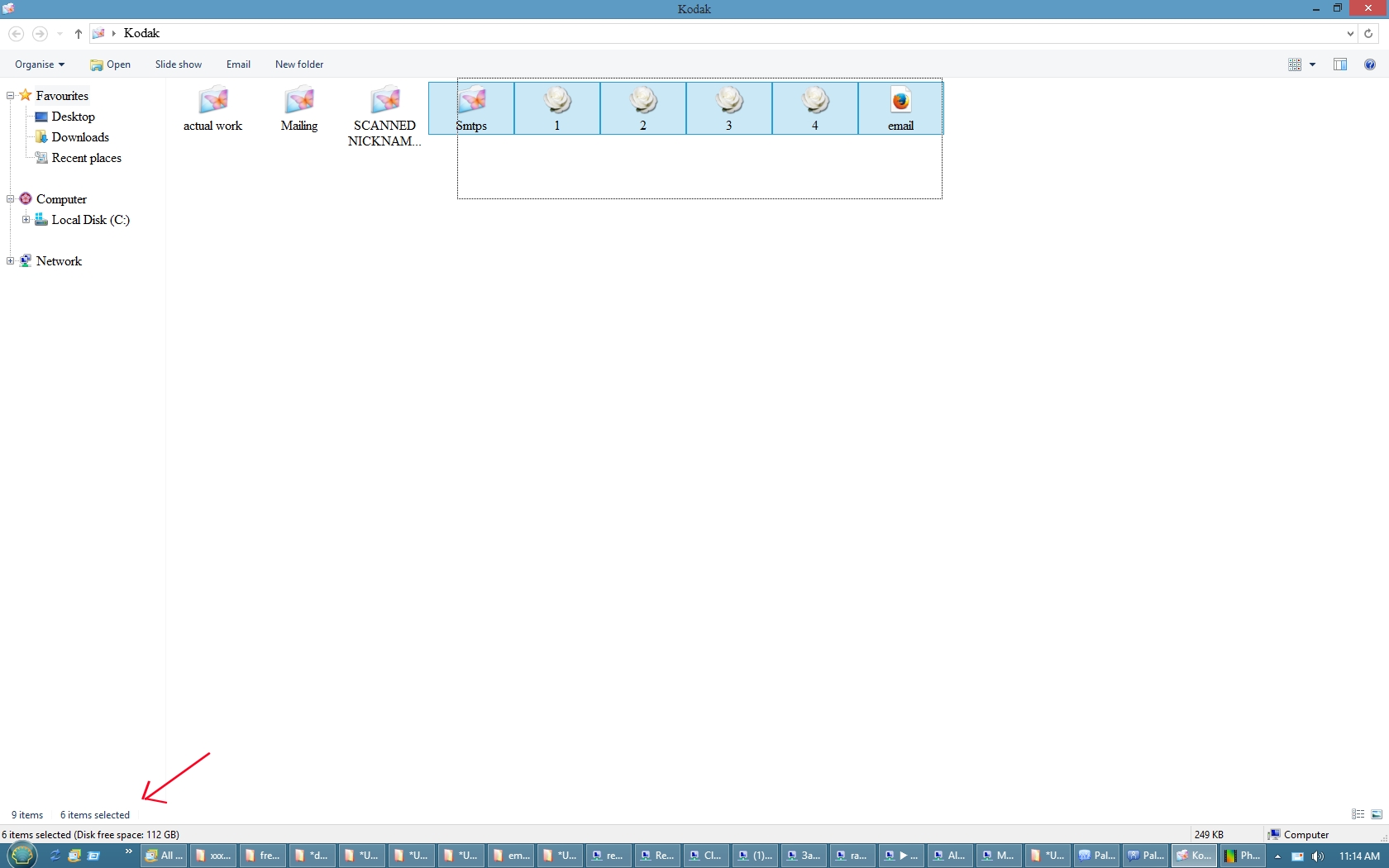Select the Mailing folder icon
The height and width of the screenshot is (868, 1389).
pyautogui.click(x=299, y=101)
